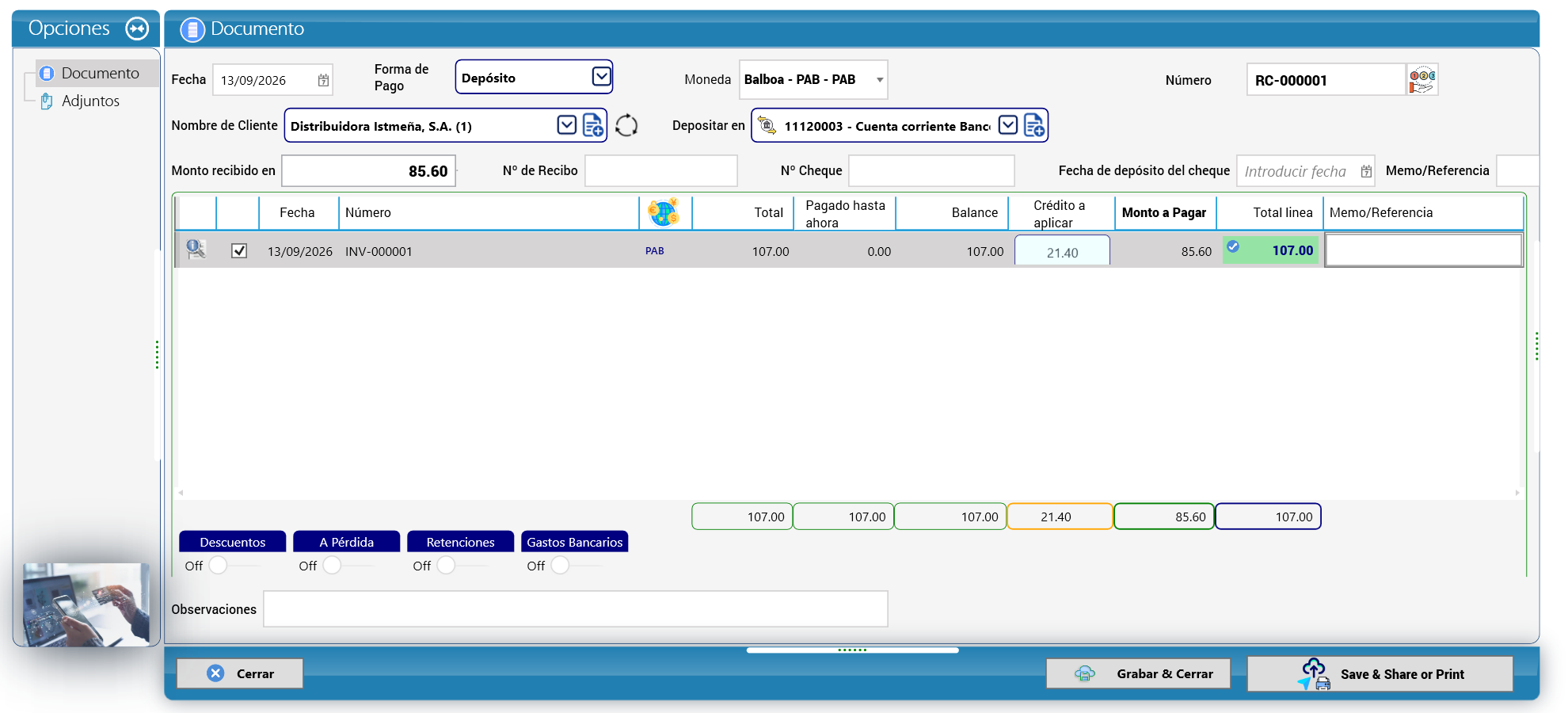Screen dimensions: 1568x713
Task: Uncheck the INV-000001 invoice checkbox
Action: (x=239, y=250)
